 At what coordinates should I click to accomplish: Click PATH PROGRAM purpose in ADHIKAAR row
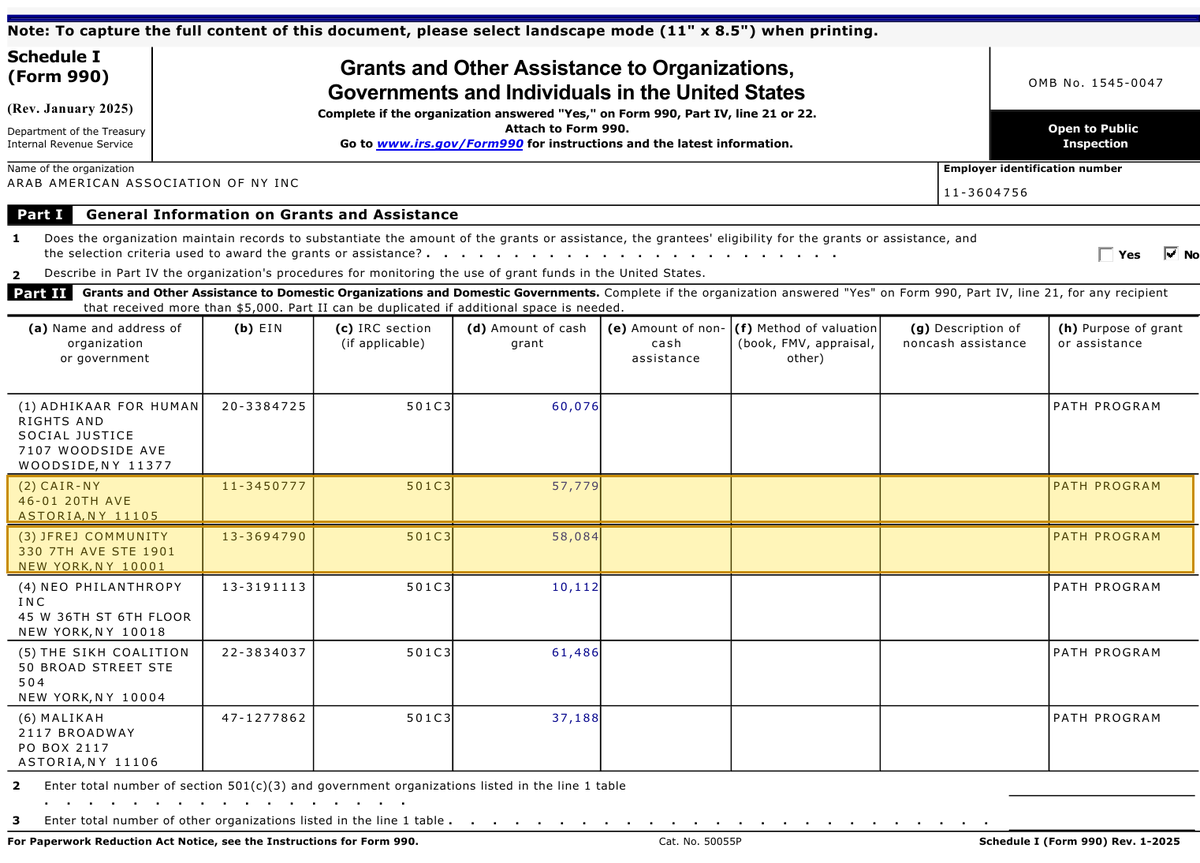click(1107, 406)
